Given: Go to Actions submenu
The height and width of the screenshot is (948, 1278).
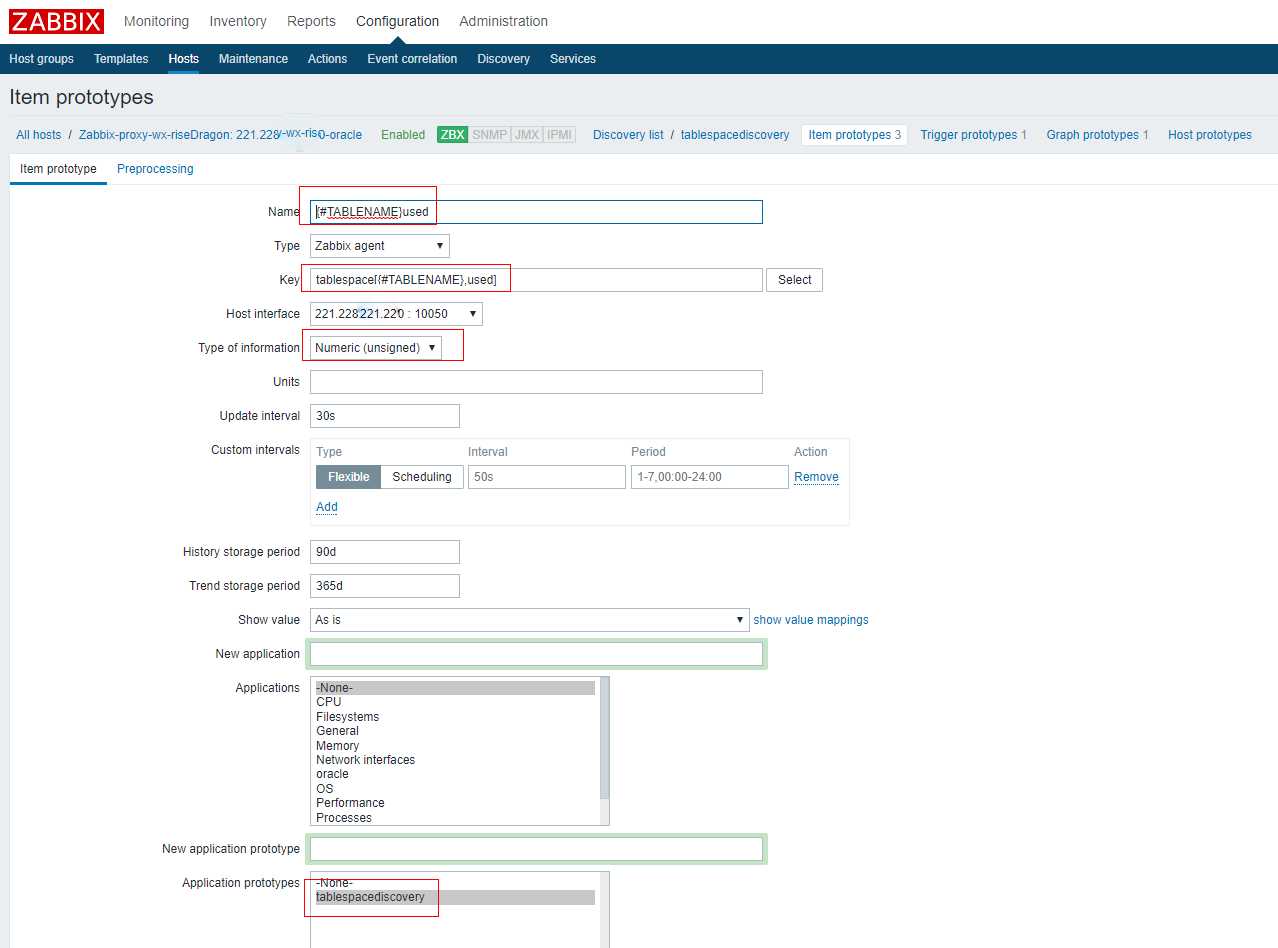Looking at the screenshot, I should pyautogui.click(x=327, y=59).
